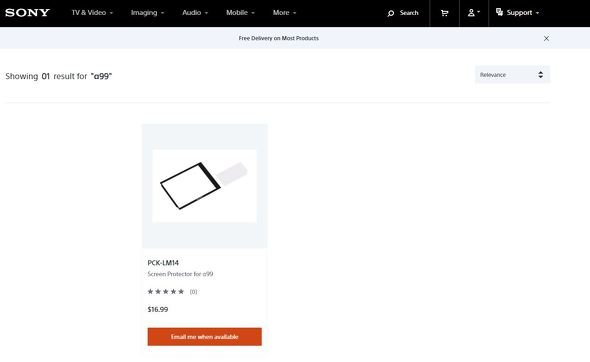Click the Support chat icon
590x362 pixels.
499,12
